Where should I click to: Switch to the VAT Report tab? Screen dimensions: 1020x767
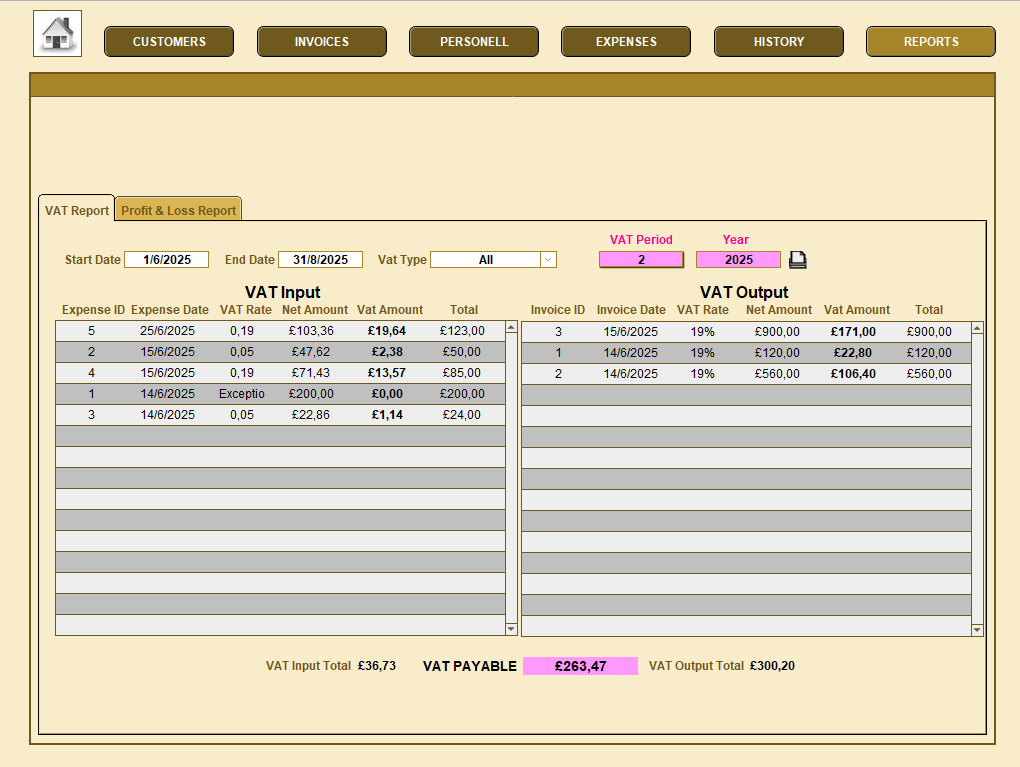(x=77, y=210)
